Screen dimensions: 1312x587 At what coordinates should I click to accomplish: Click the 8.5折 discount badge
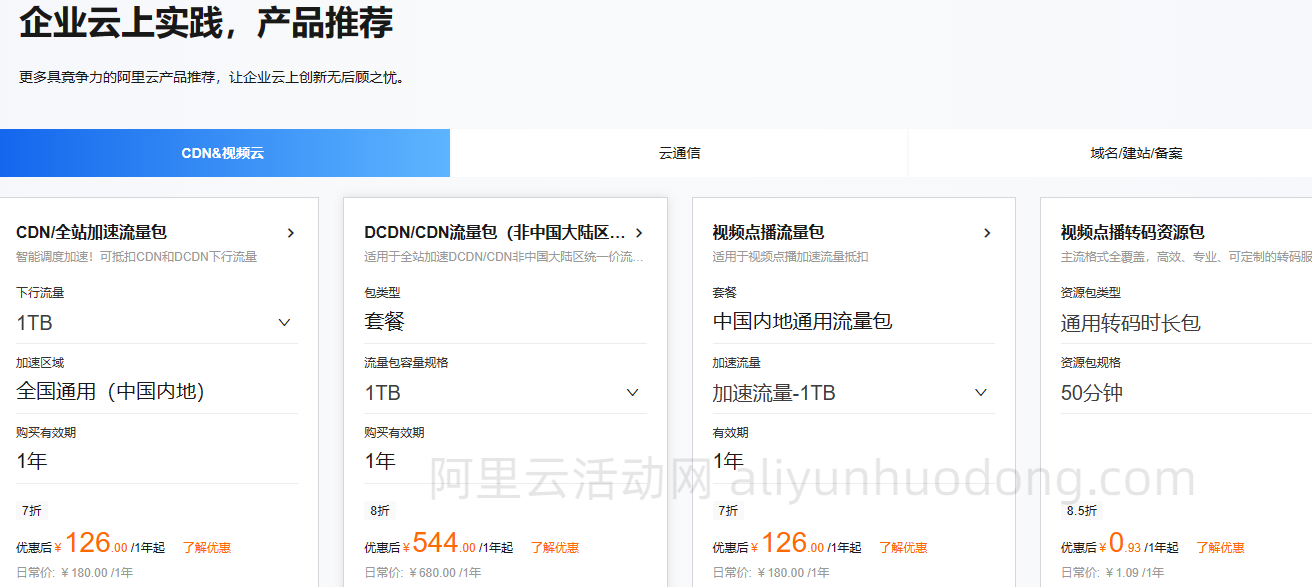[x=1080, y=510]
